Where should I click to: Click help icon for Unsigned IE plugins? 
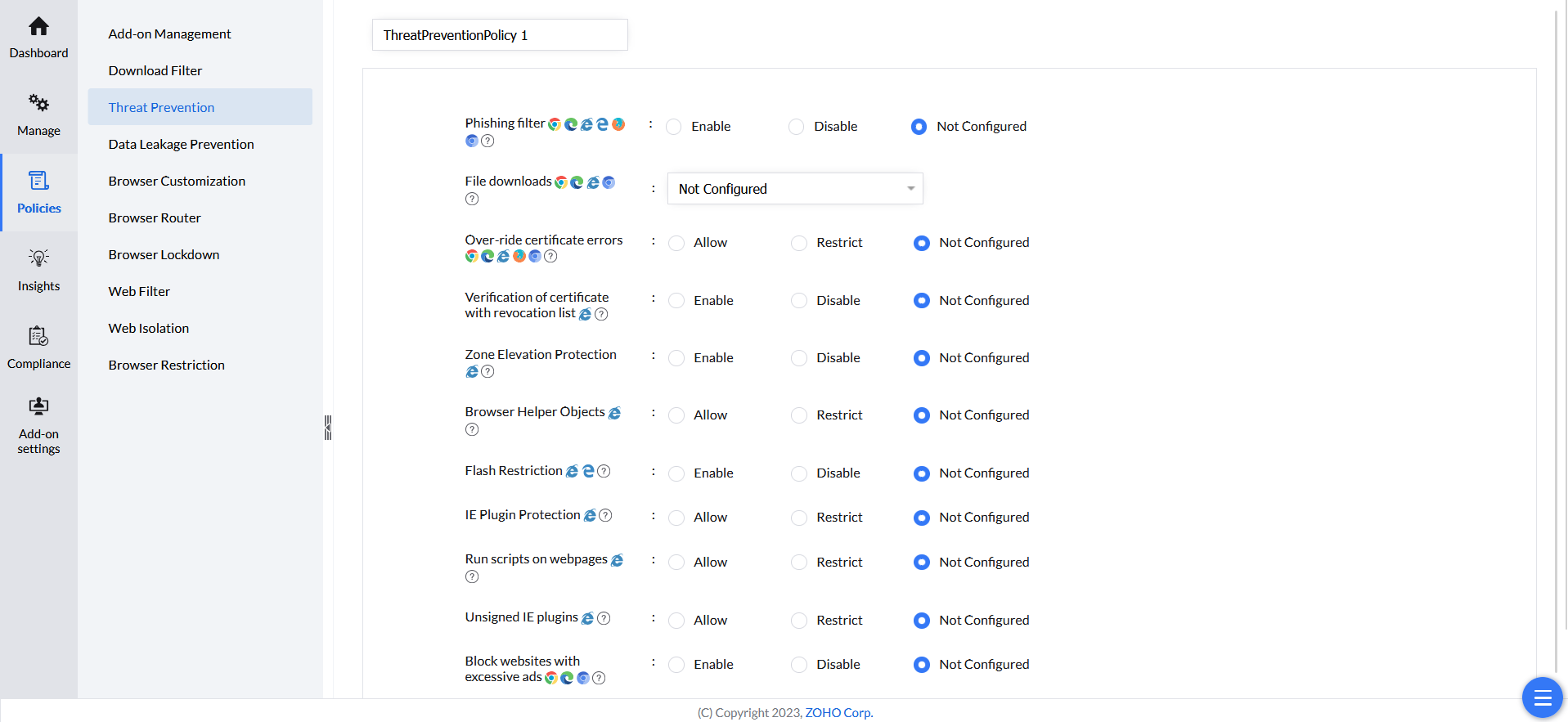604,618
